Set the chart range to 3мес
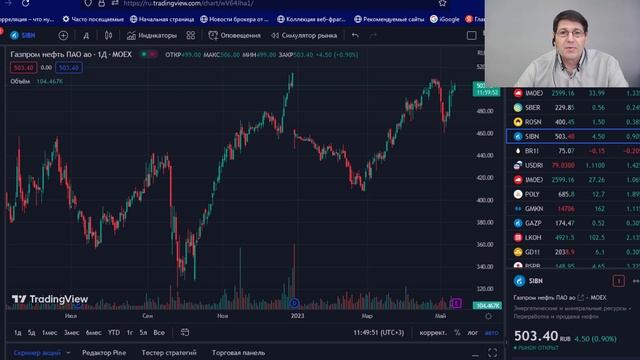 (71, 333)
